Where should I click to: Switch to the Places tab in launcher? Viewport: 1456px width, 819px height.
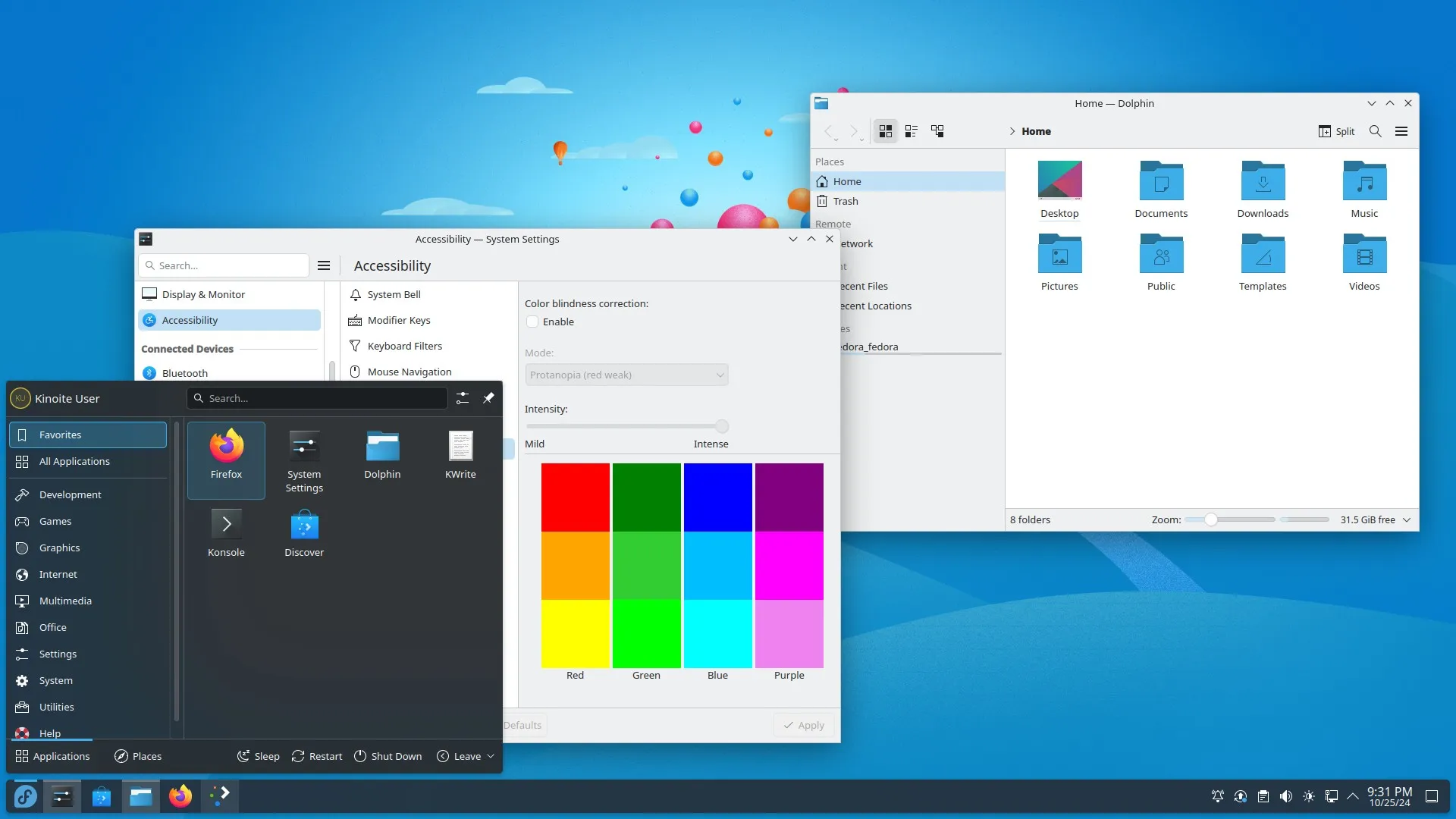tap(137, 756)
